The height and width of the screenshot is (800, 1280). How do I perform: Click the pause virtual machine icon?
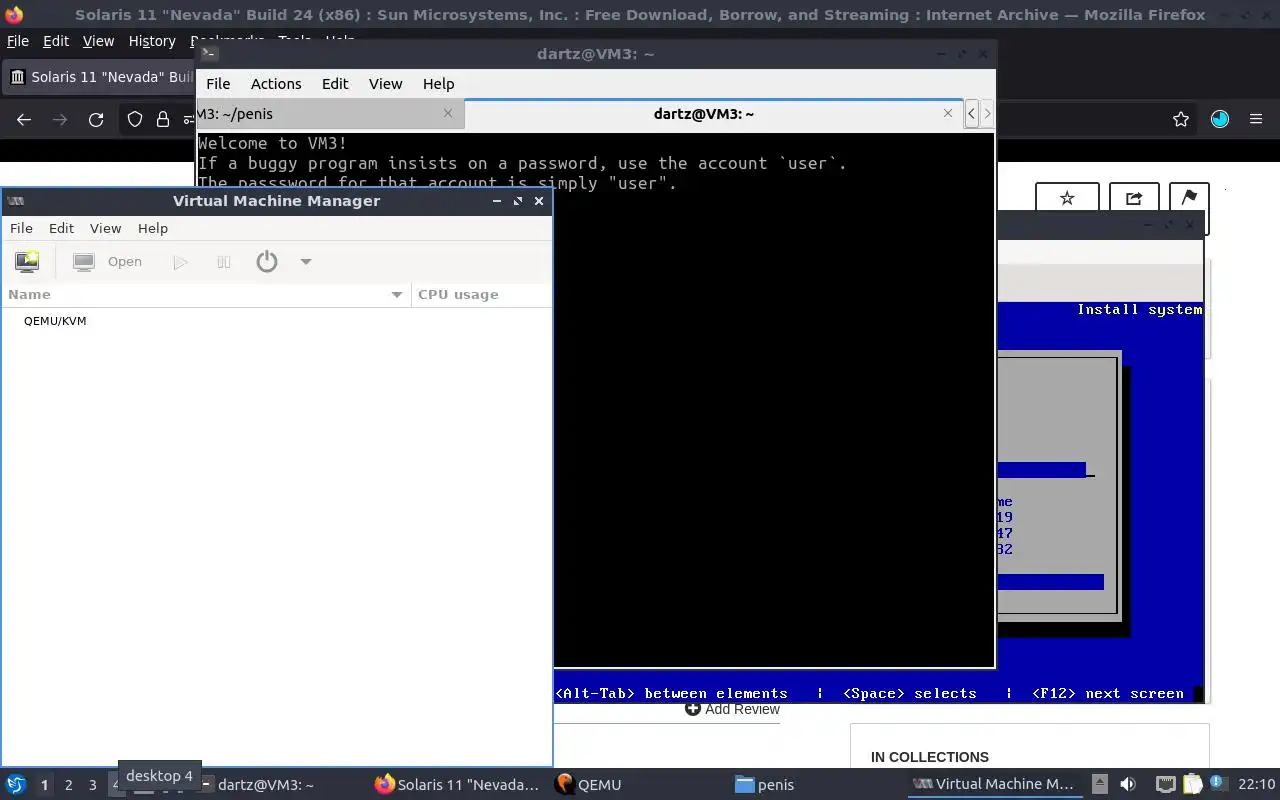(224, 262)
